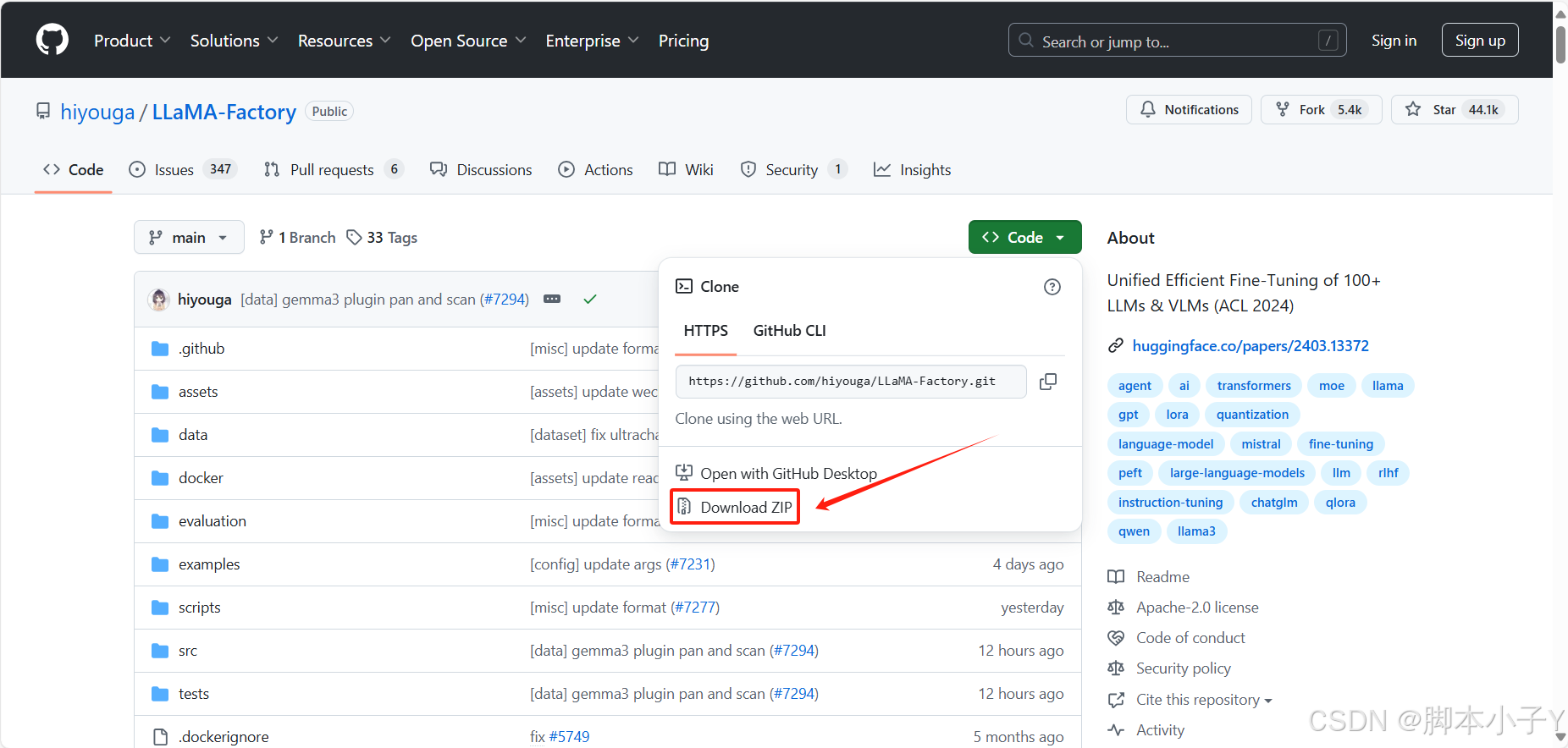Click the Sign in link

pos(1394,41)
